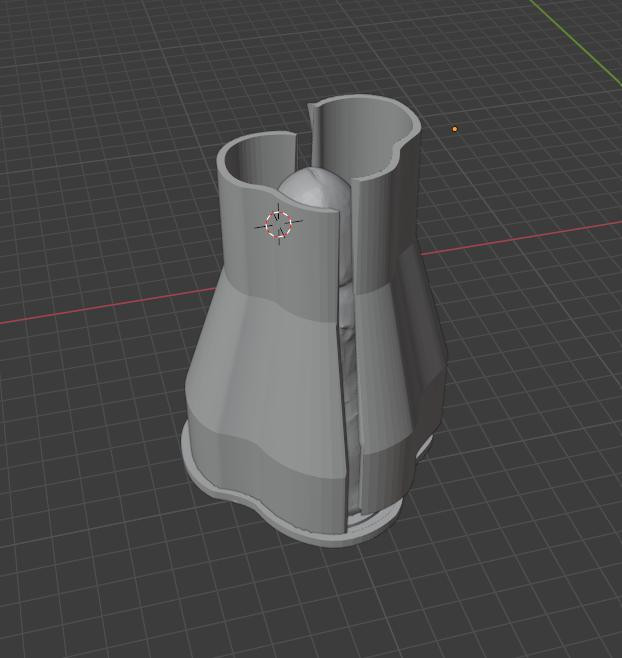Click the red-white striped 3D cursor
This screenshot has height=658, width=622.
(281, 224)
